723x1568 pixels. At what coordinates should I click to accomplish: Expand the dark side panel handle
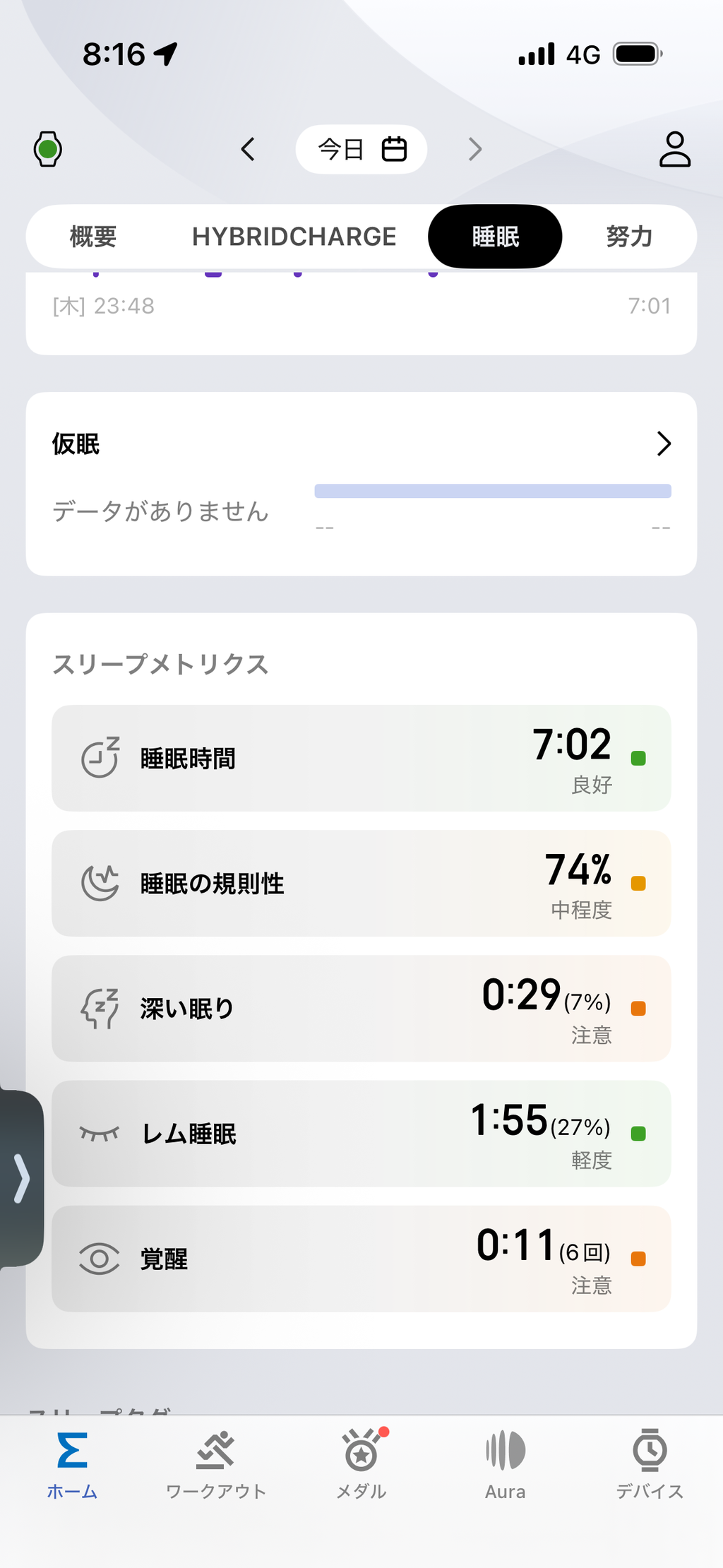21,1179
